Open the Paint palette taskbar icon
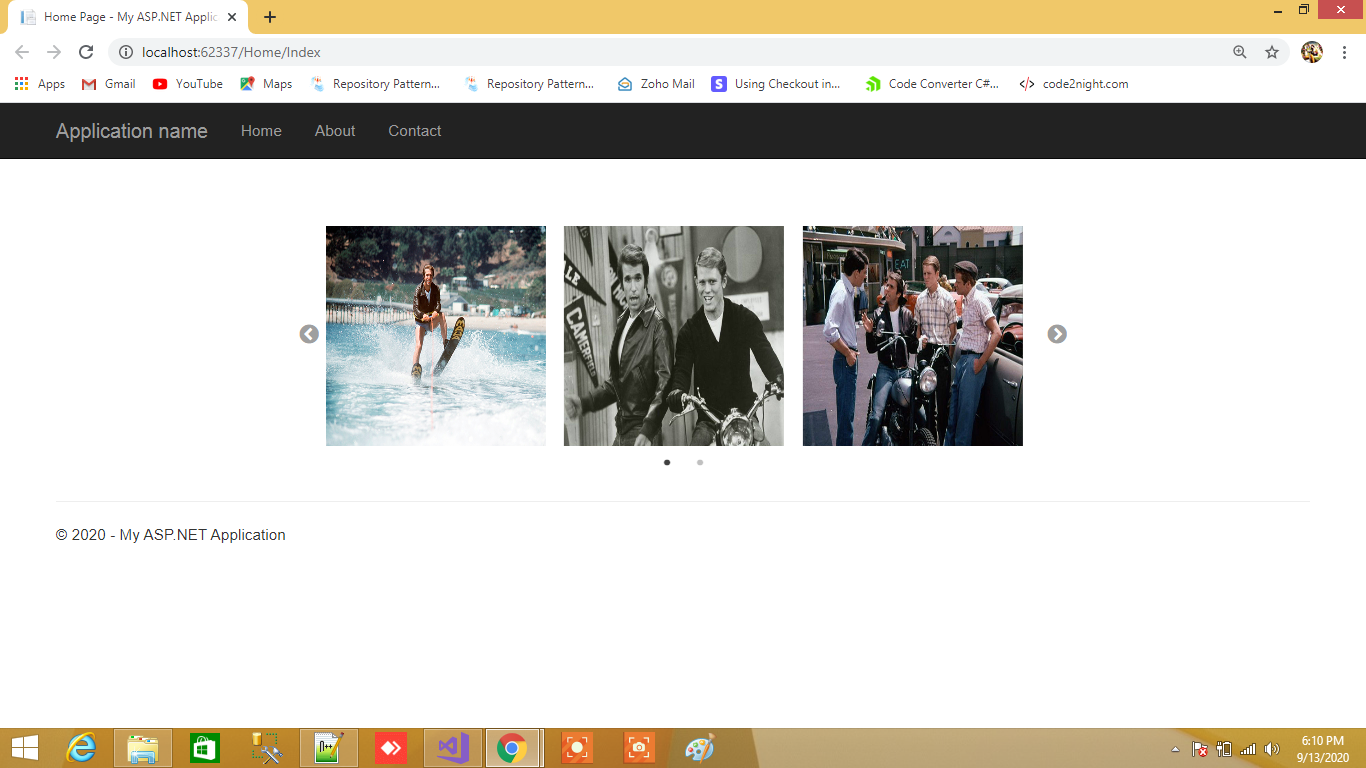This screenshot has height=768, width=1366. coord(699,748)
